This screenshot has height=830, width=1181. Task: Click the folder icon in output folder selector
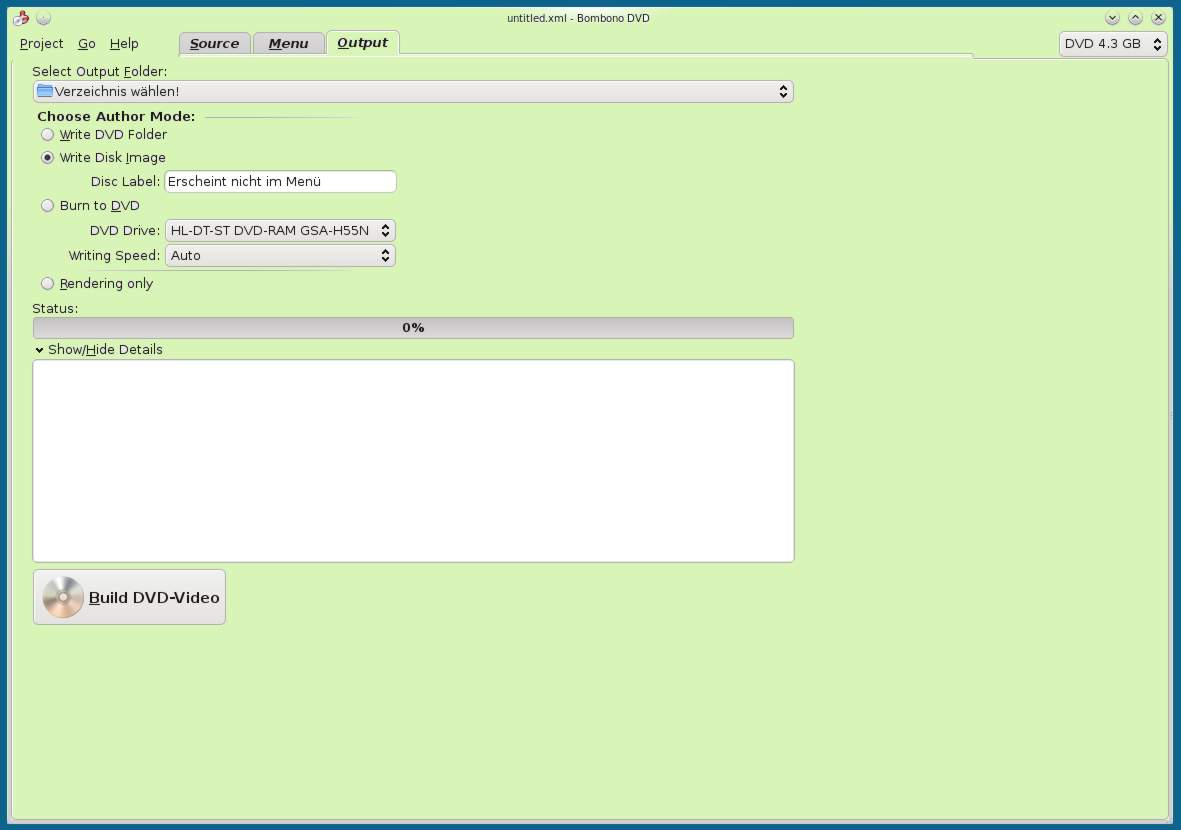coord(45,91)
